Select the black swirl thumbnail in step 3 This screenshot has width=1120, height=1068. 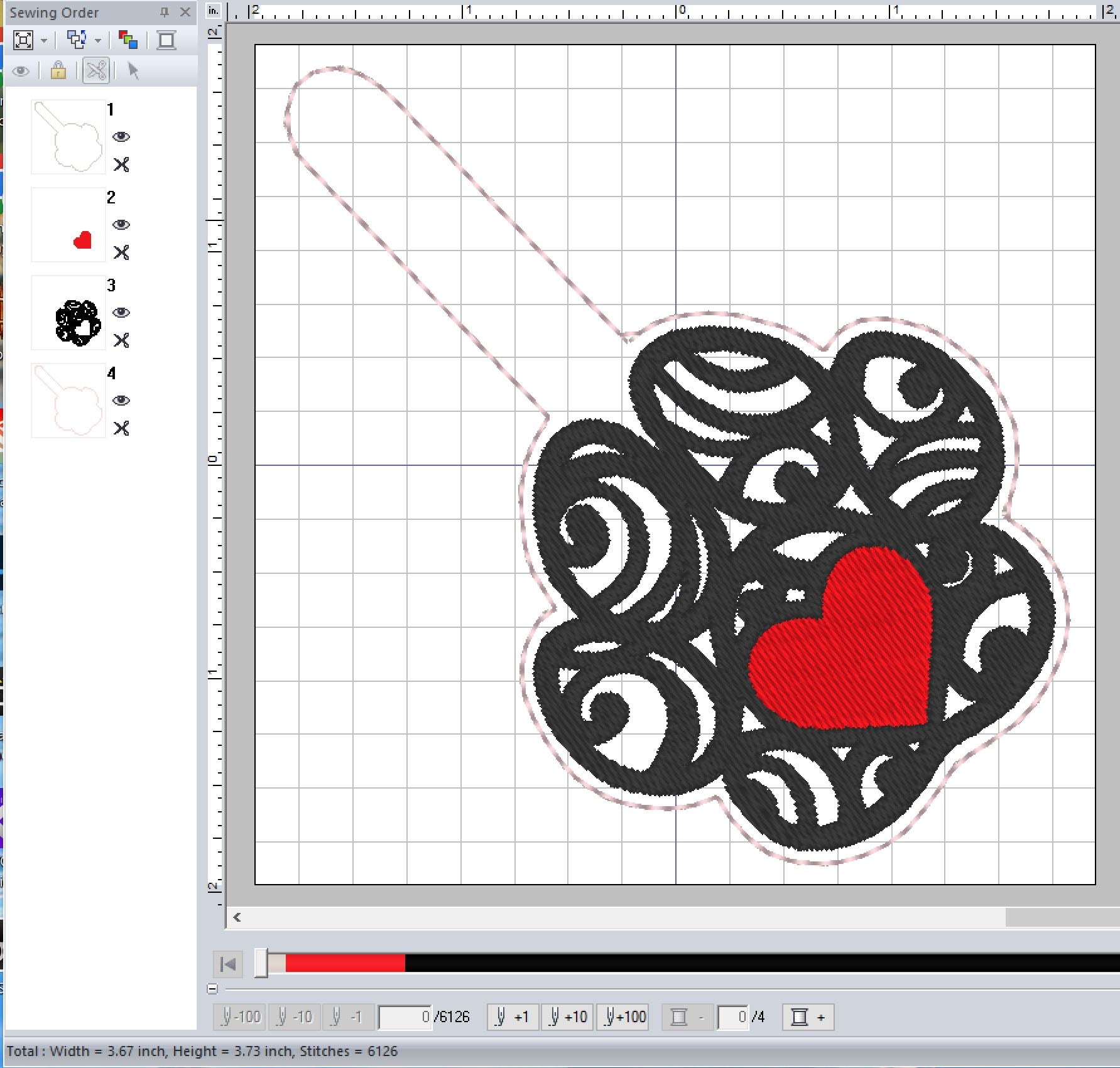pyautogui.click(x=68, y=313)
